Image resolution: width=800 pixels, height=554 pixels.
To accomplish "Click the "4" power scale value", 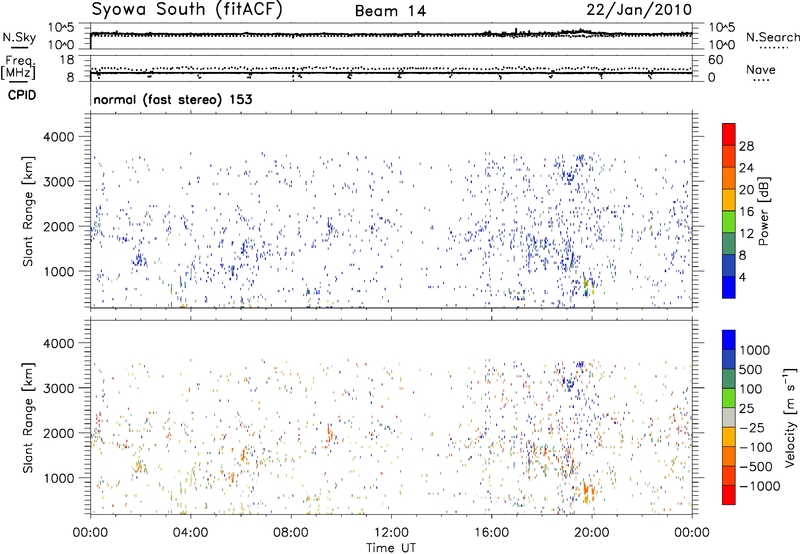I will coord(742,278).
